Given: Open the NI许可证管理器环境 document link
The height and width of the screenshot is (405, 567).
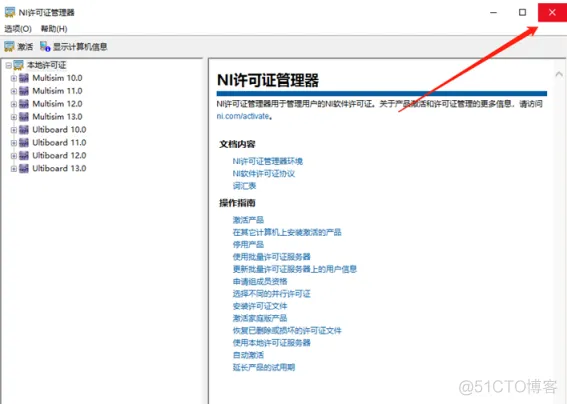Looking at the screenshot, I should (x=268, y=161).
